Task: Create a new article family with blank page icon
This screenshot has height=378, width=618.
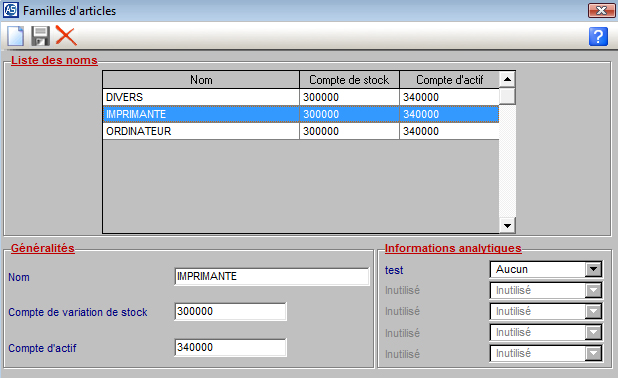Action: (16, 36)
